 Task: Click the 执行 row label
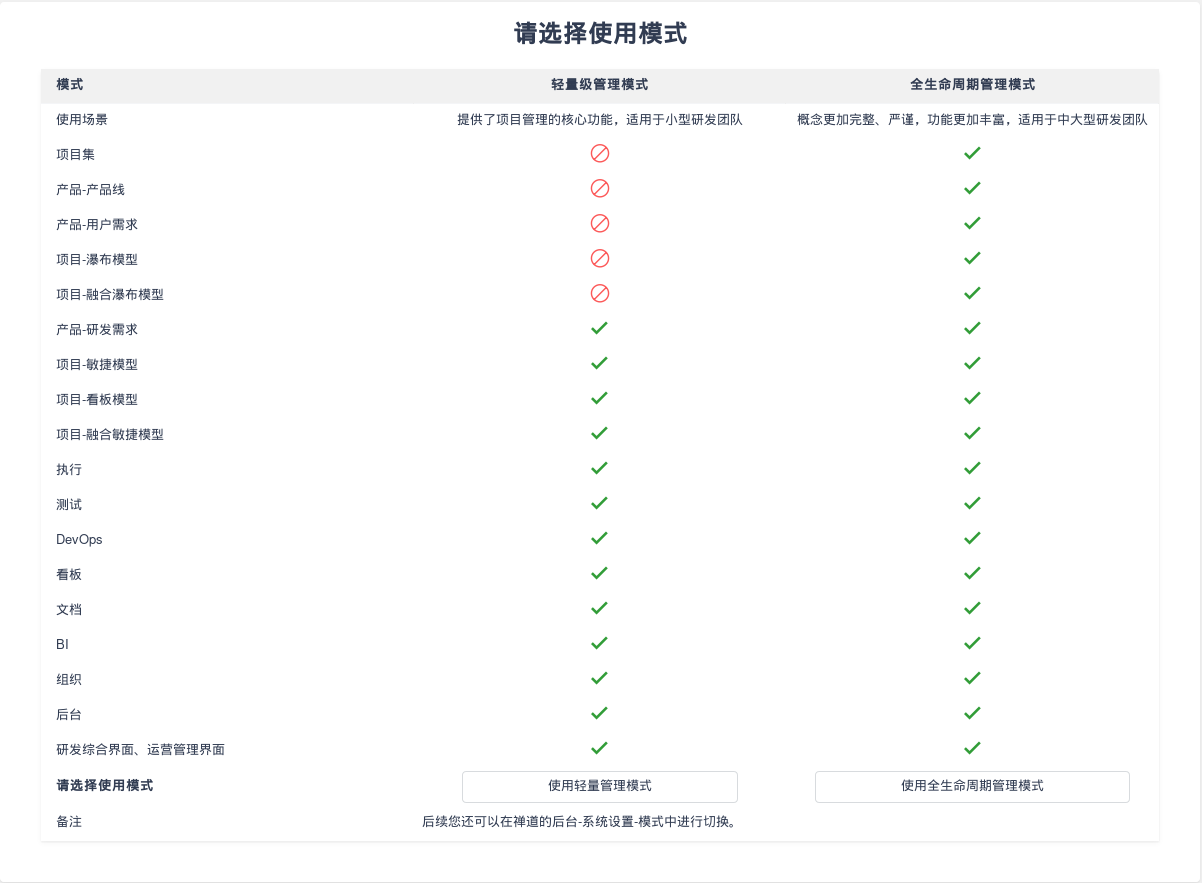69,469
